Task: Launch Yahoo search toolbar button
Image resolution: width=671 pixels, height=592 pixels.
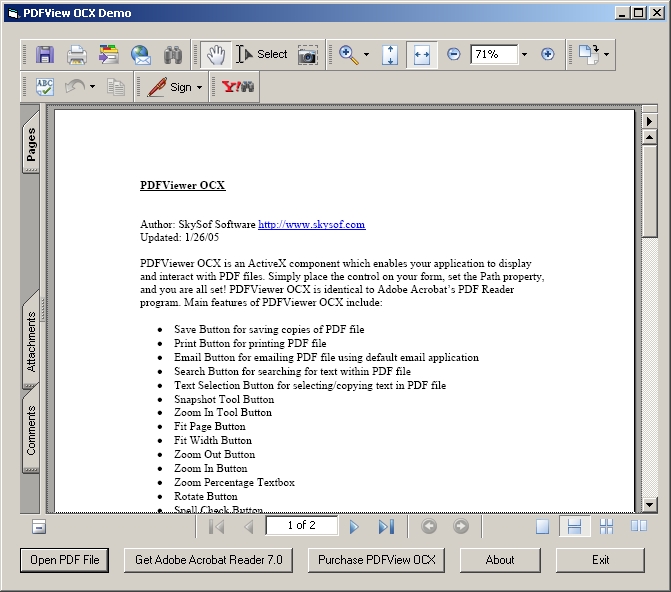Action: tap(238, 87)
